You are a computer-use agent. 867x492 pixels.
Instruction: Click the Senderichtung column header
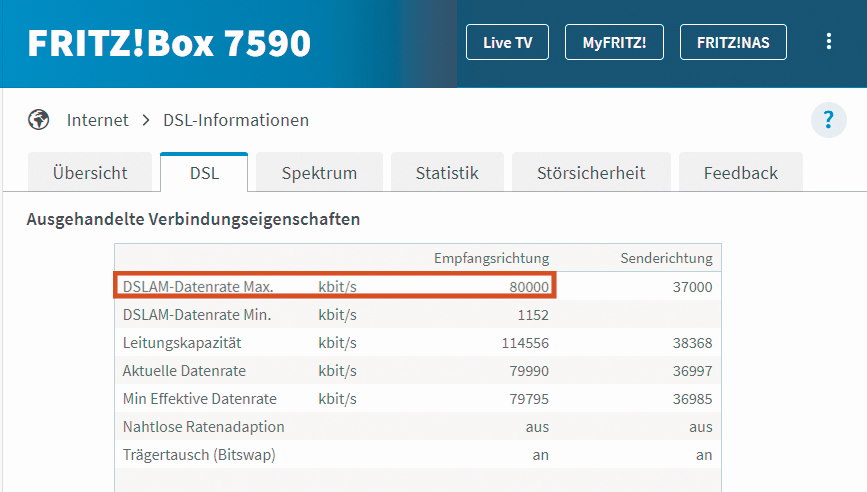coord(666,258)
